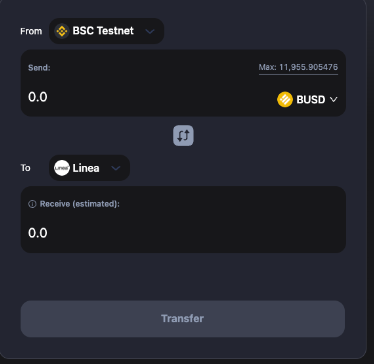
Task: Click the swap direction arrows icon
Action: (183, 135)
